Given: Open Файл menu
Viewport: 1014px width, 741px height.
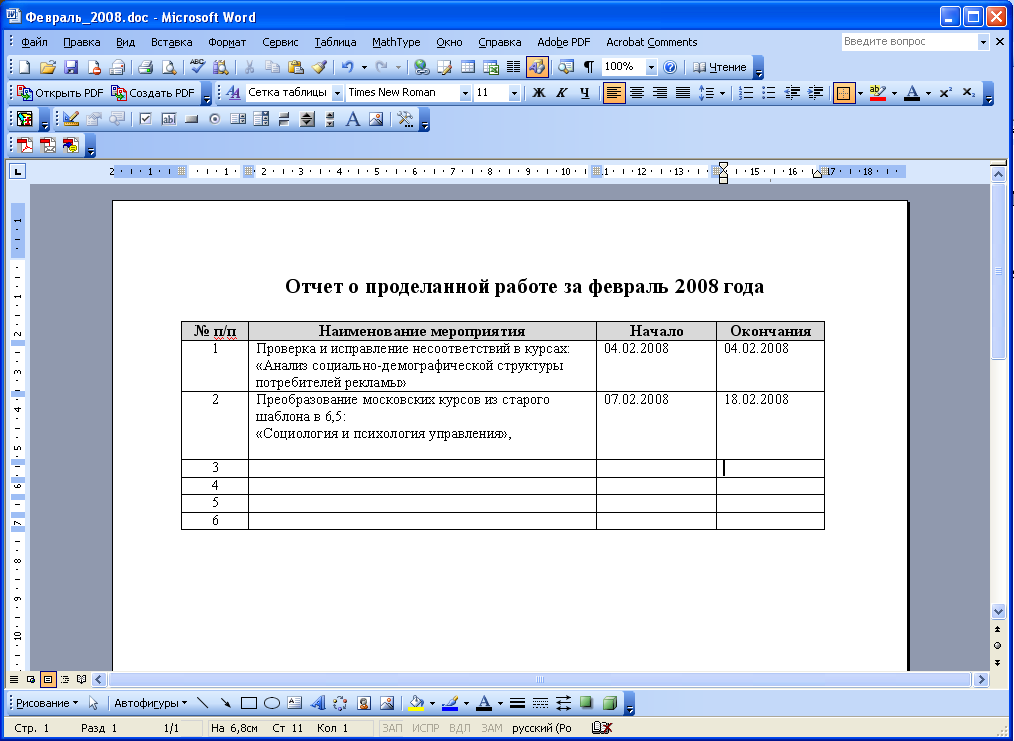Looking at the screenshot, I should (34, 42).
